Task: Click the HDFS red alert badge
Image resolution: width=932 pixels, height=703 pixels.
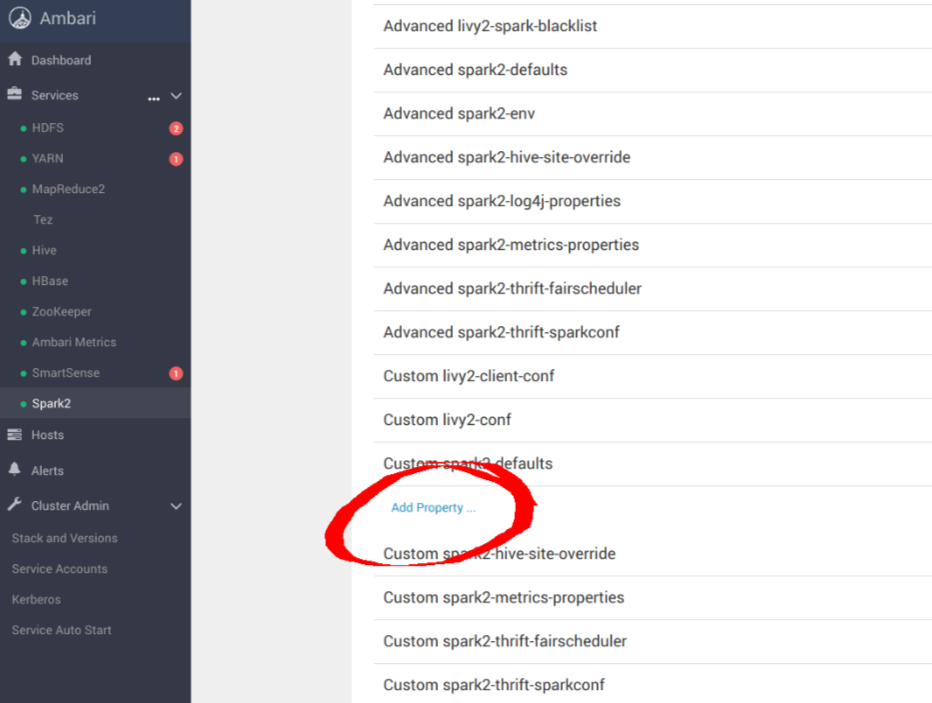Action: [x=176, y=128]
